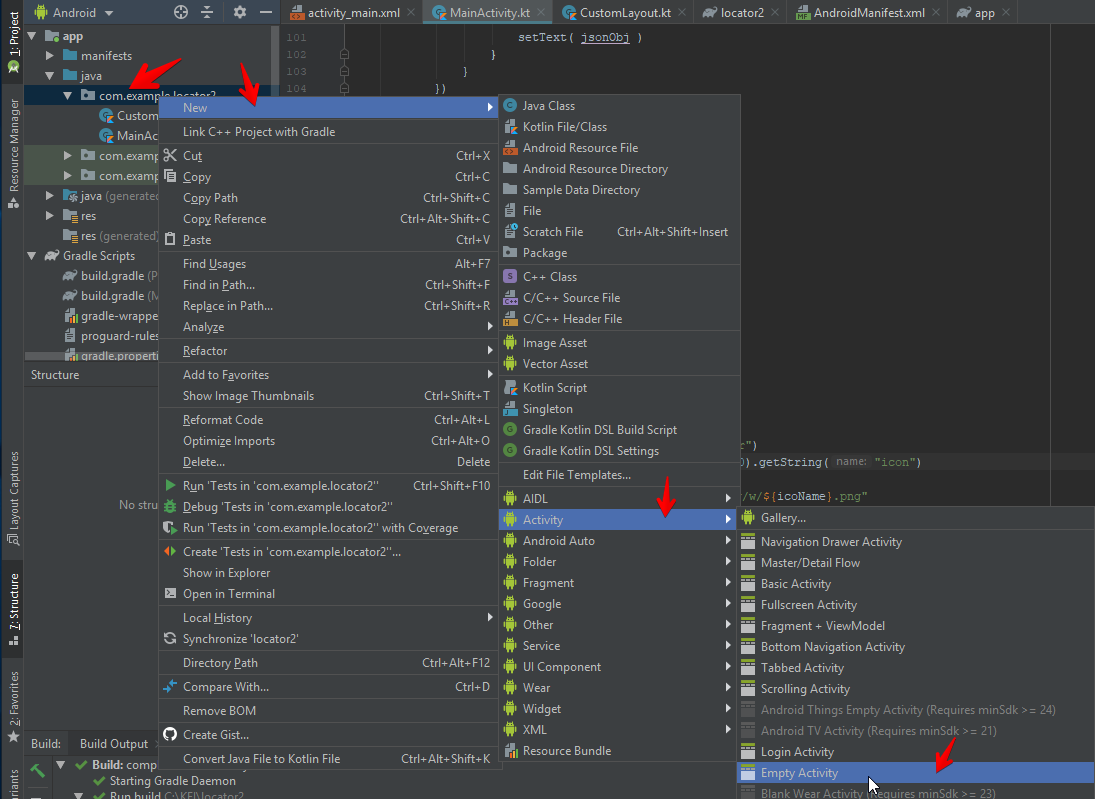Click the project settings gear icon

(239, 12)
